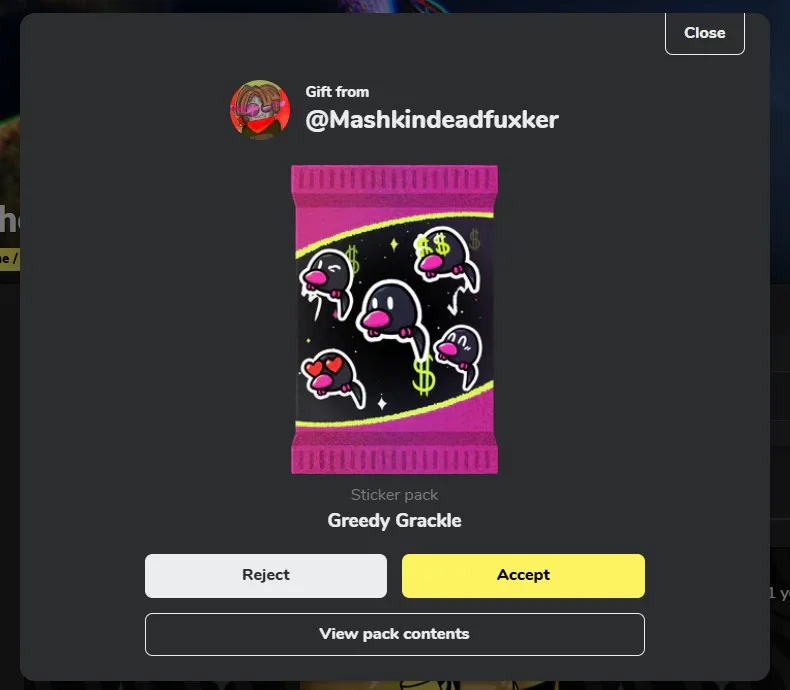Select the dollar-eyed grackle sticker
790x690 pixels.
(x=445, y=259)
